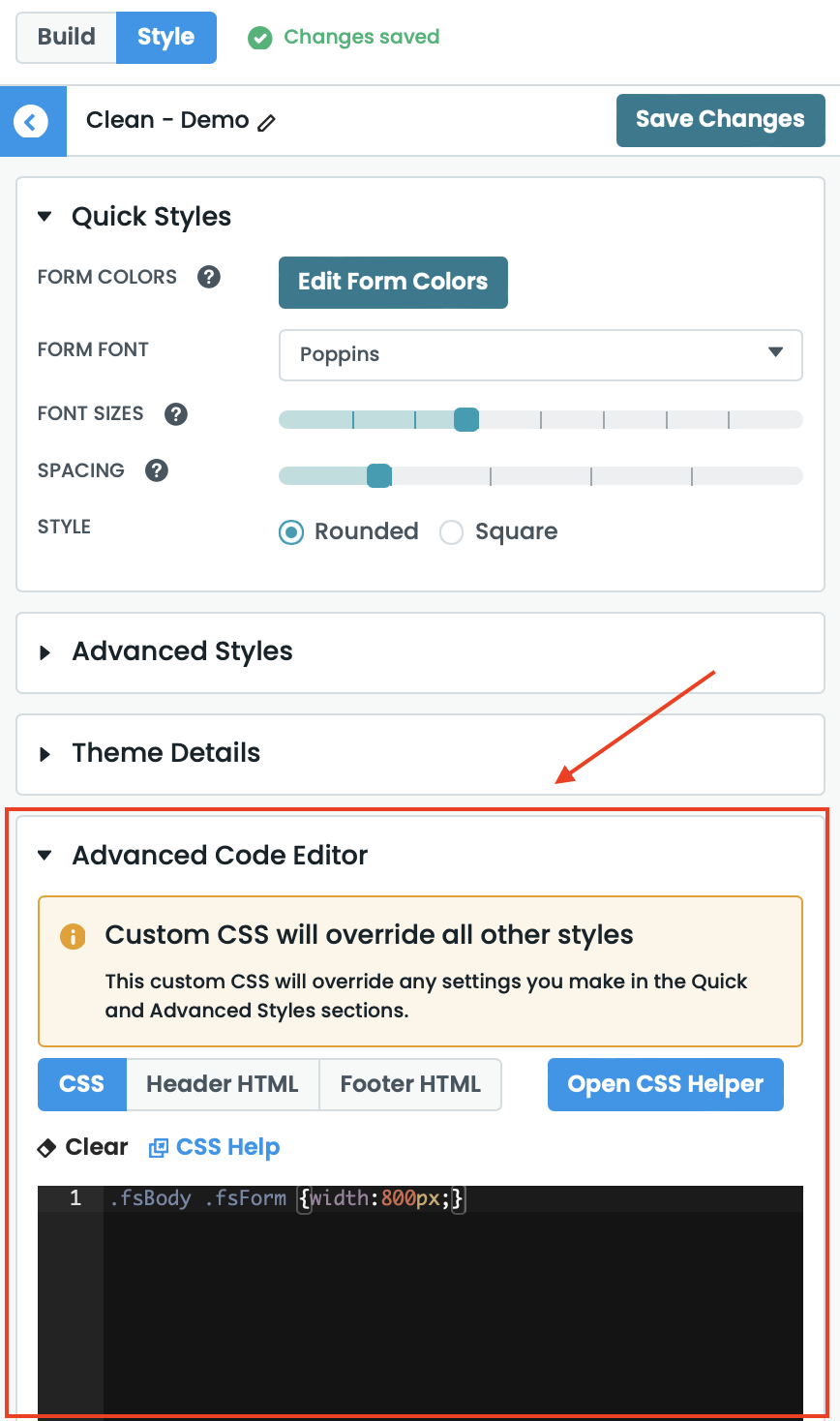The image size is (840, 1421).
Task: Click the Save Changes button
Action: (720, 120)
